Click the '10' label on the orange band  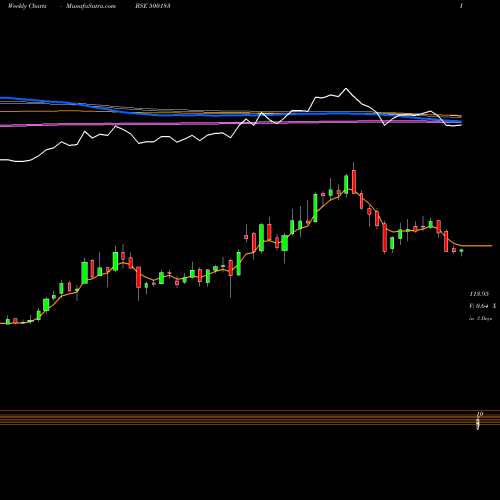click(480, 414)
